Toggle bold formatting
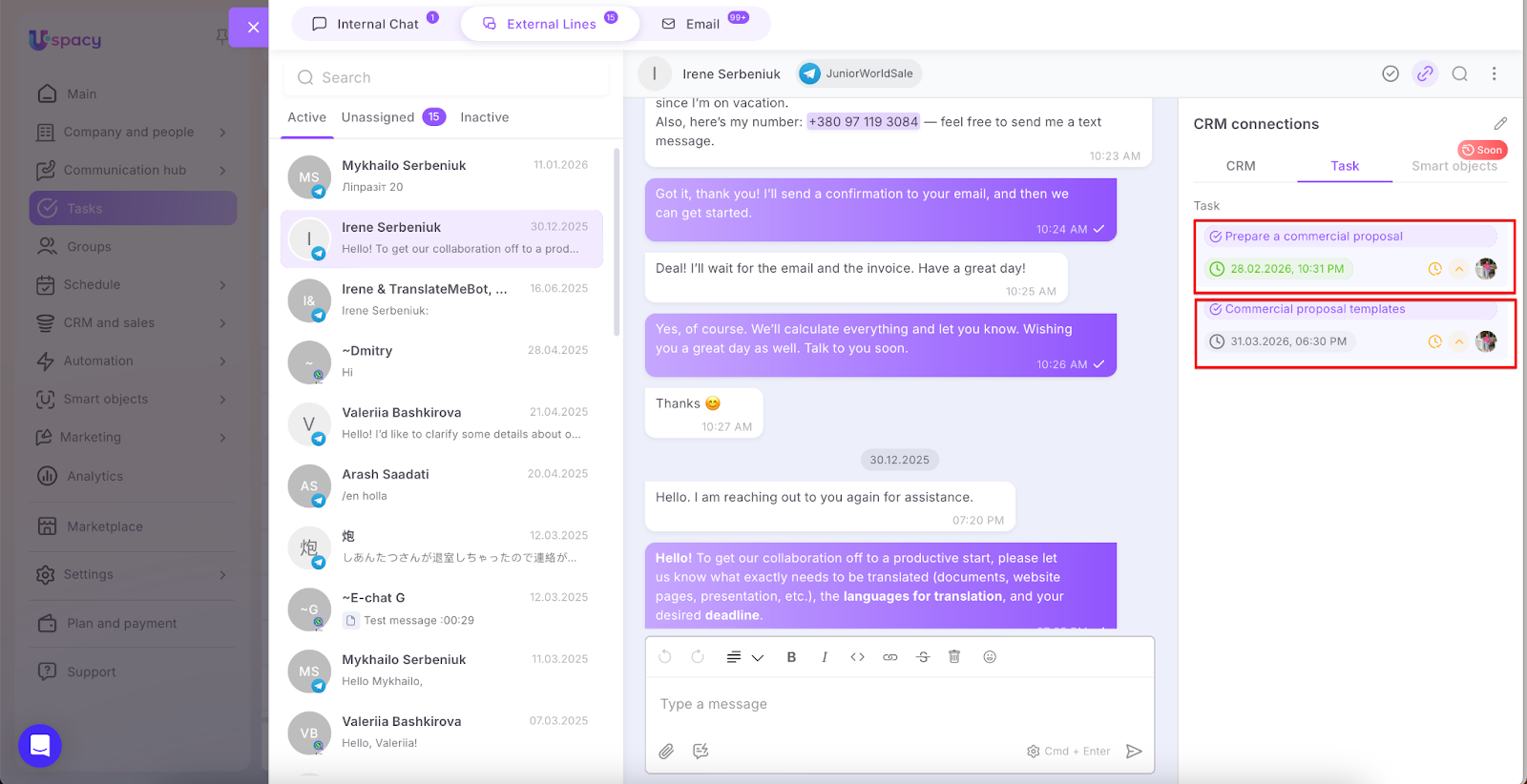The image size is (1527, 784). click(791, 657)
